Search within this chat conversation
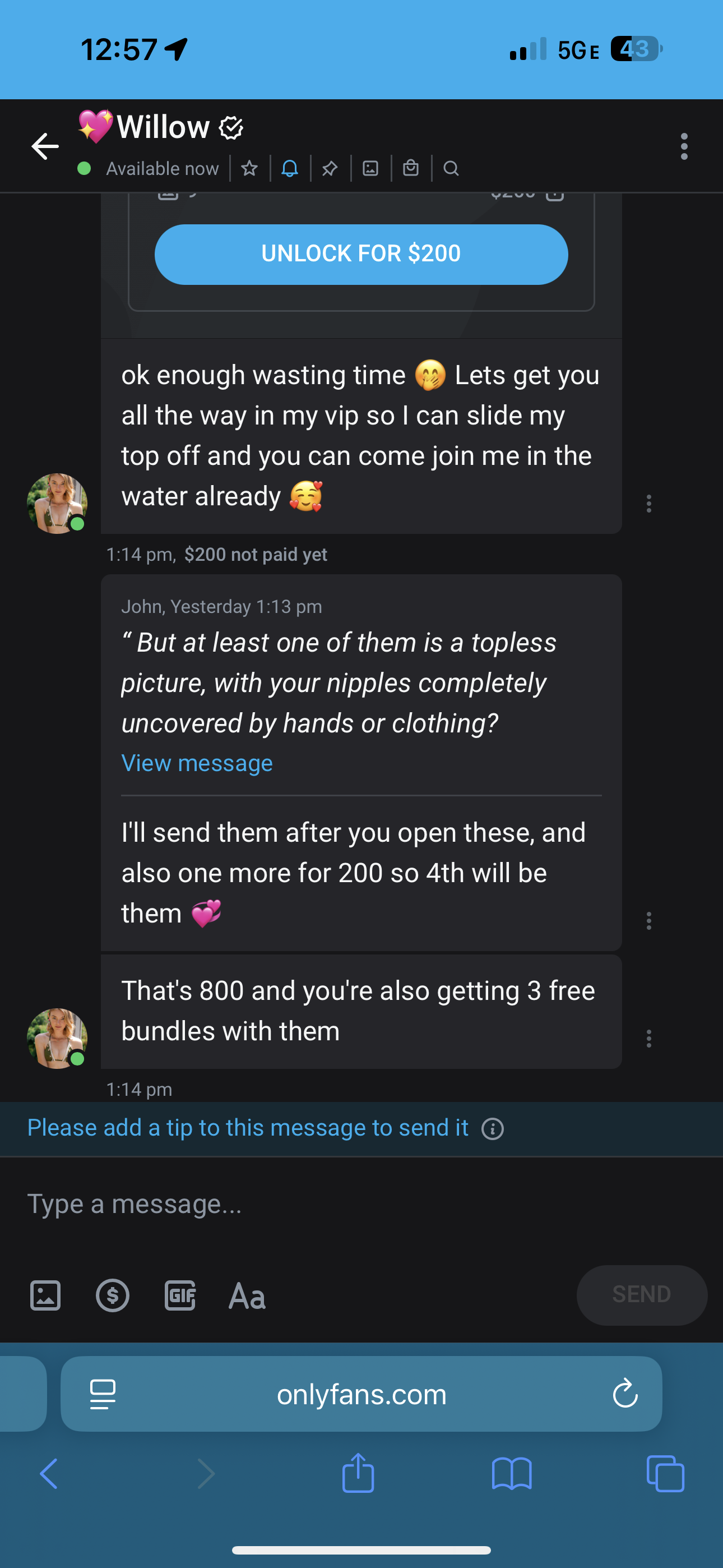Viewport: 723px width, 1568px height. click(x=451, y=168)
